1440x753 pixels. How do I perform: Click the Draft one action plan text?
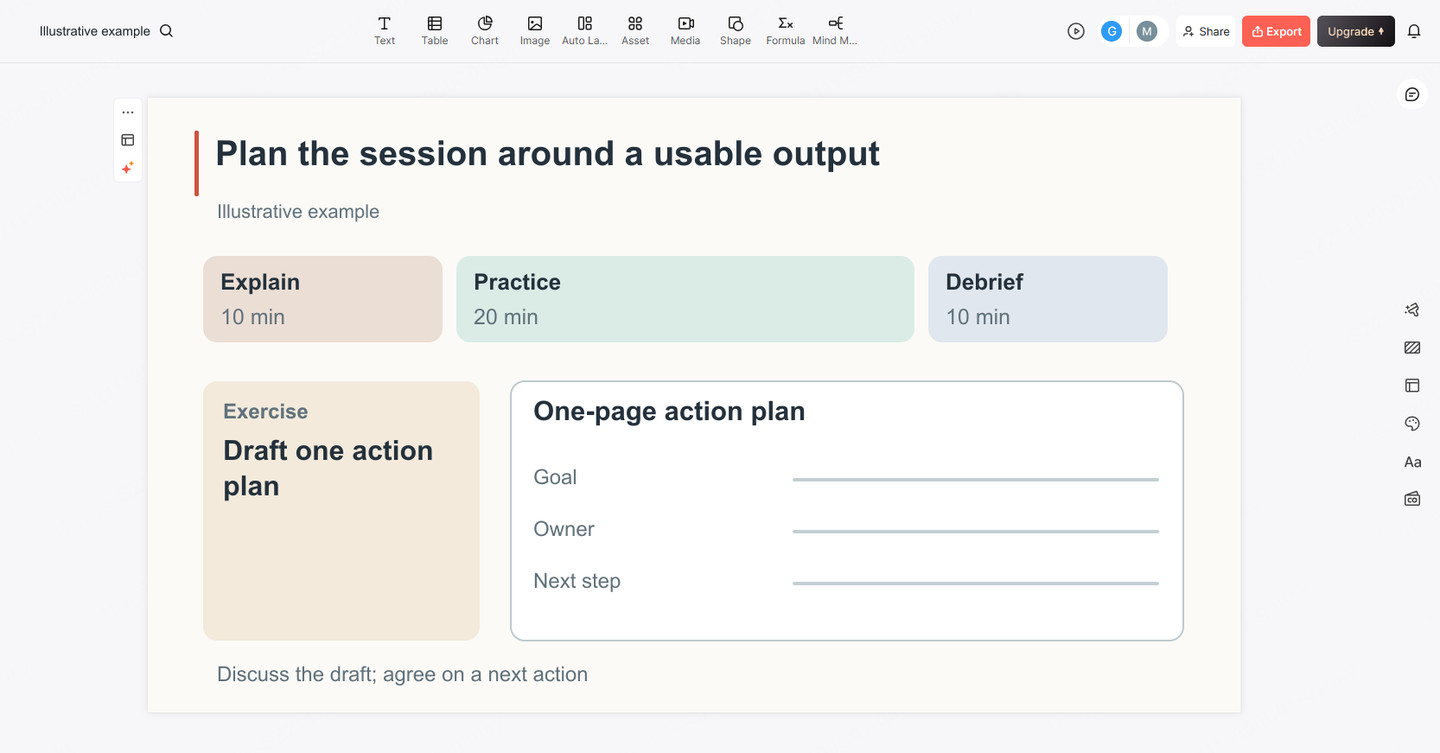(x=328, y=468)
